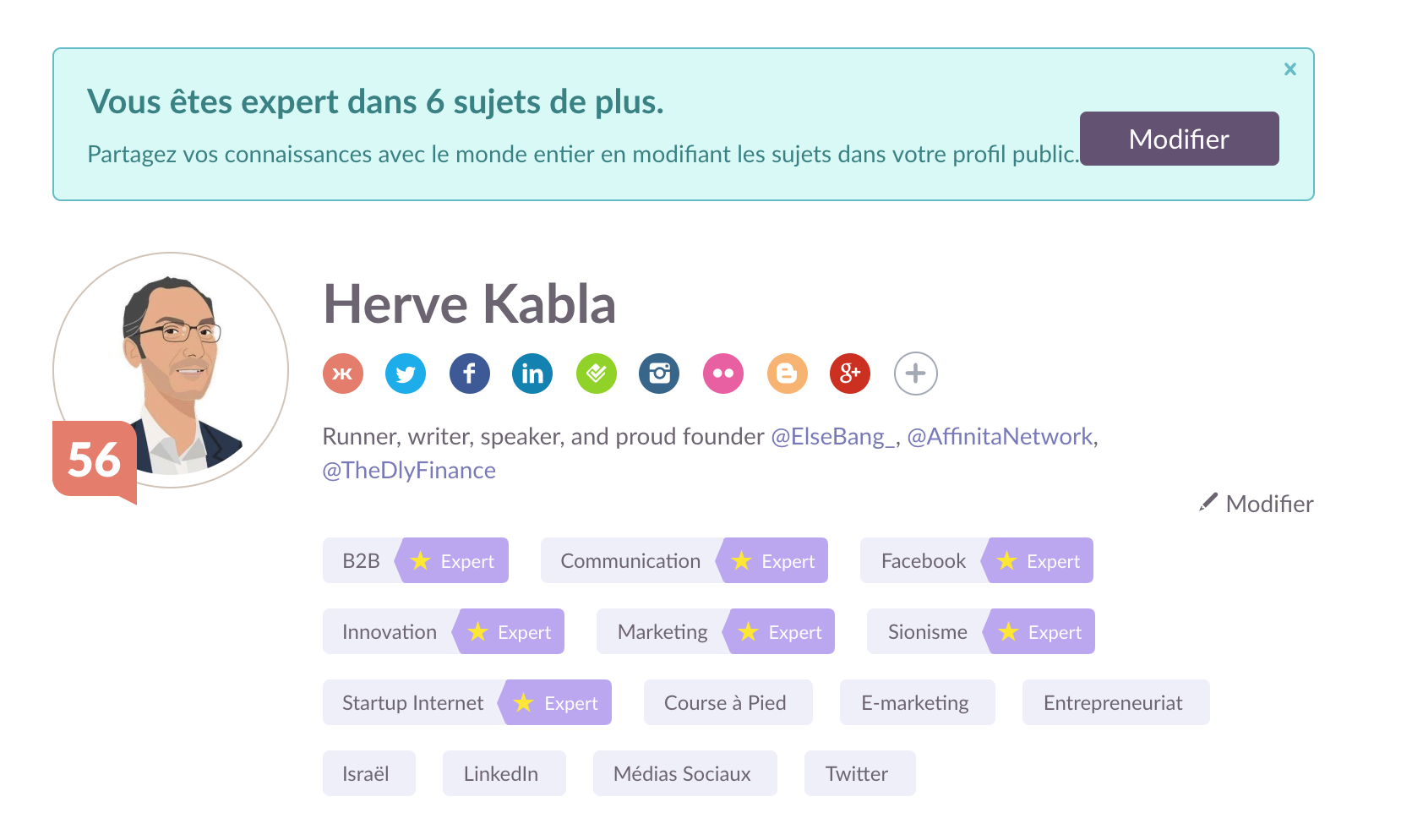
Task: Open the Facebook profile icon
Action: point(470,374)
